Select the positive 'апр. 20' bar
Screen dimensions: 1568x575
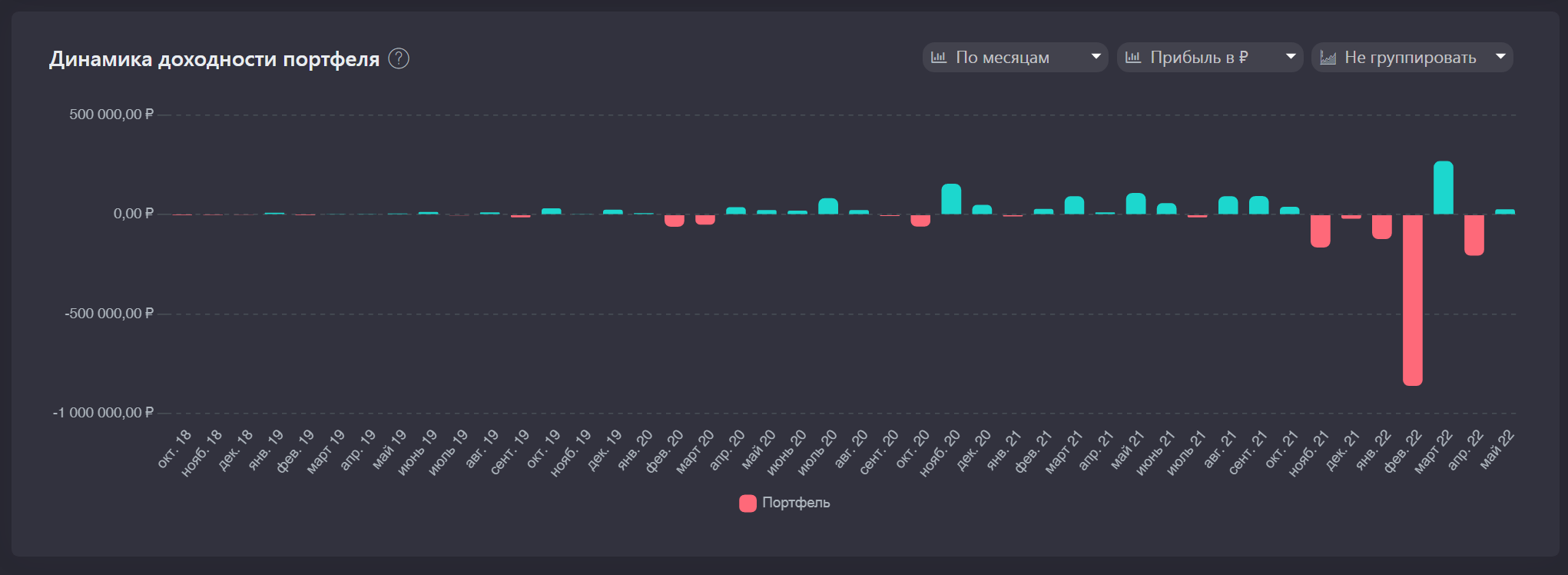click(736, 211)
